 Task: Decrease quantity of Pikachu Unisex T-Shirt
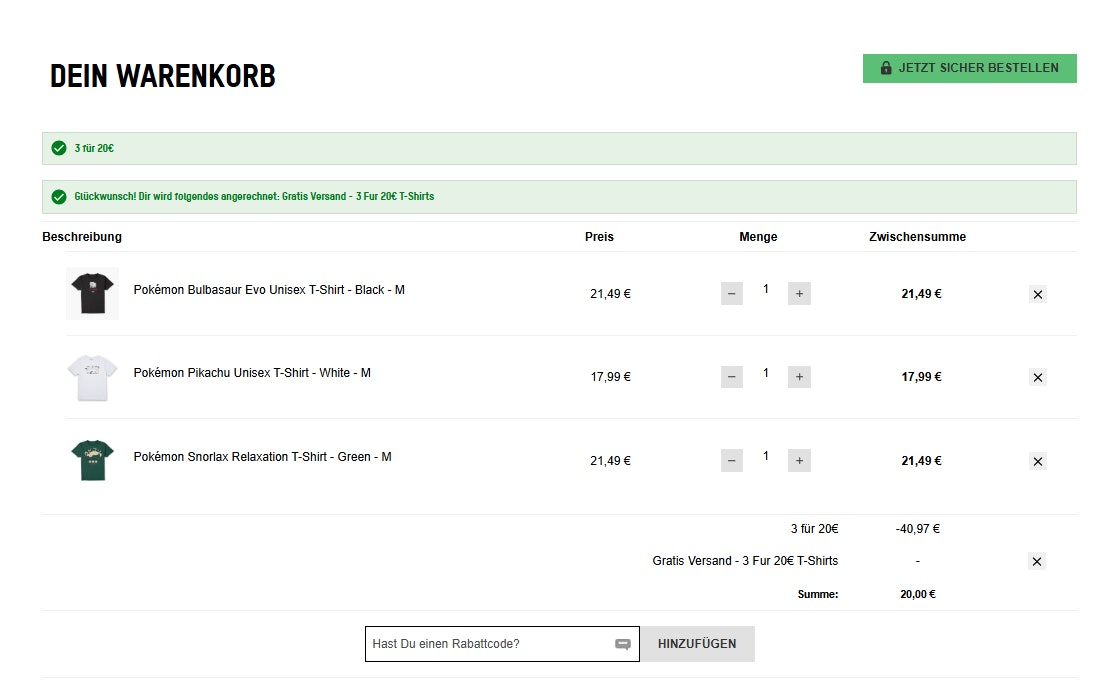pyautogui.click(x=732, y=377)
